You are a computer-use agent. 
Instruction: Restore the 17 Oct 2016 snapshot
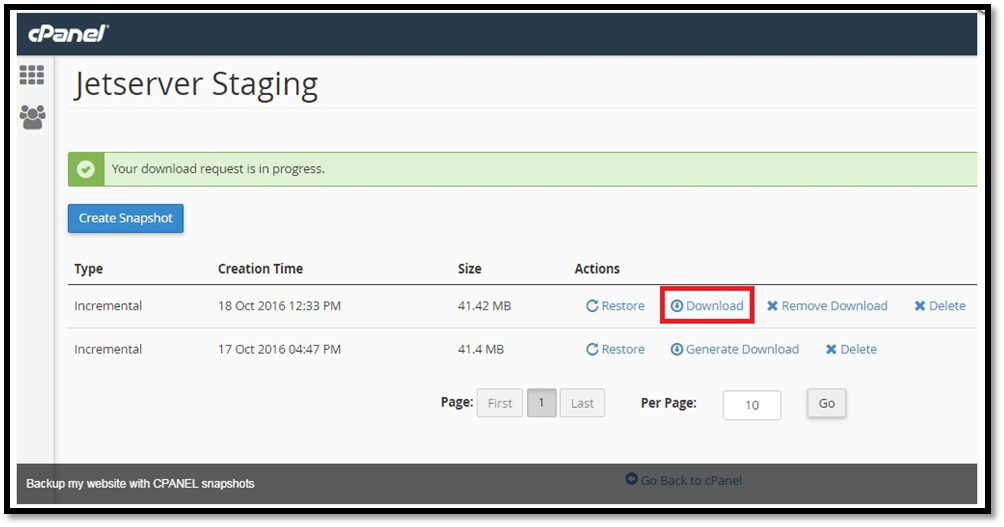(x=615, y=350)
